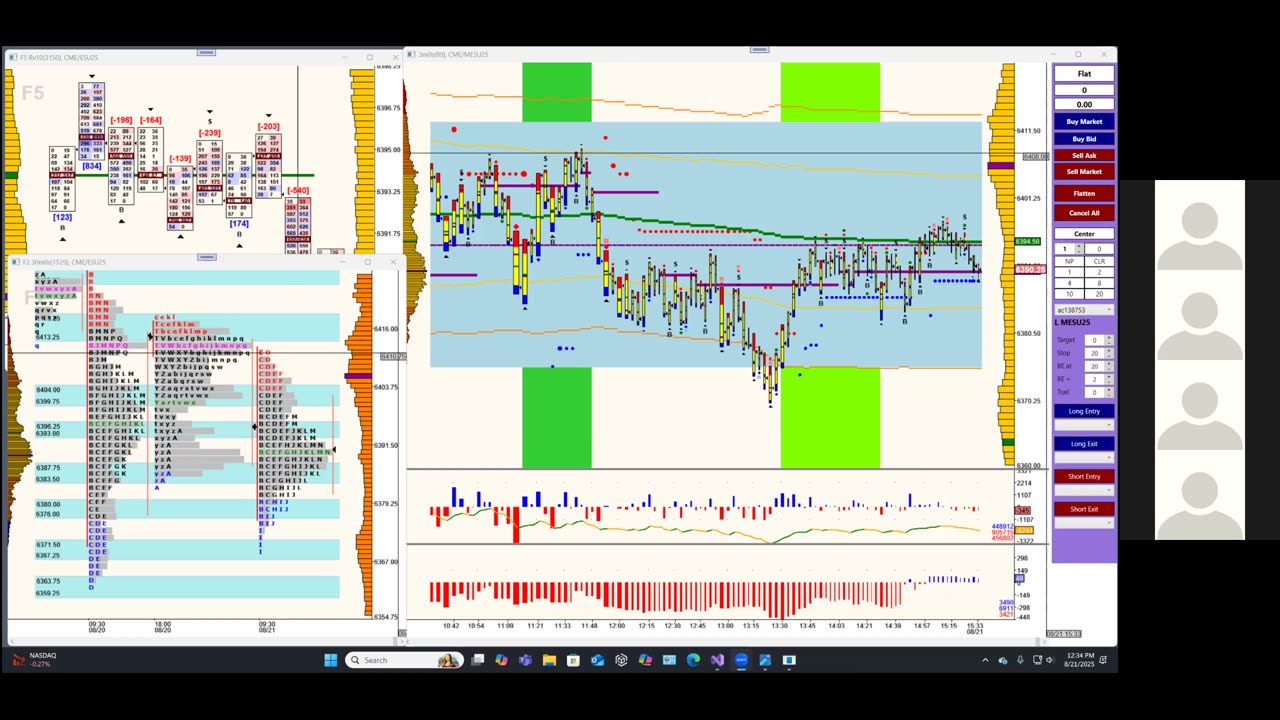Click the taskbar clock showing 12:34 PM

coord(1078,660)
